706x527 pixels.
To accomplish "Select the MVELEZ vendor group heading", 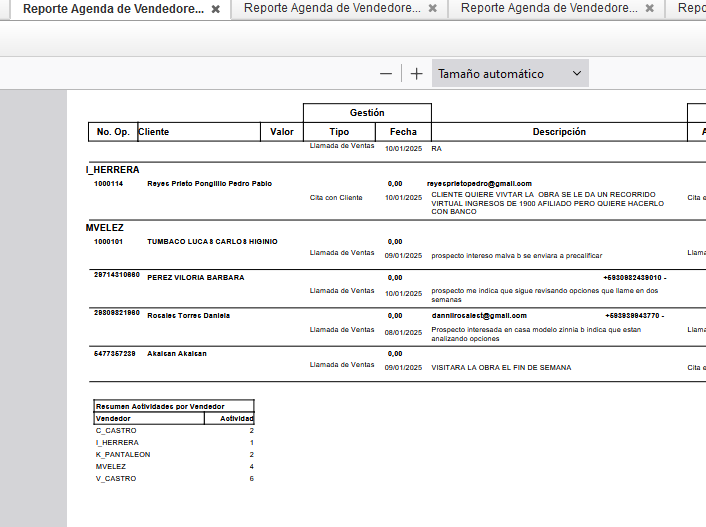I will (x=105, y=228).
